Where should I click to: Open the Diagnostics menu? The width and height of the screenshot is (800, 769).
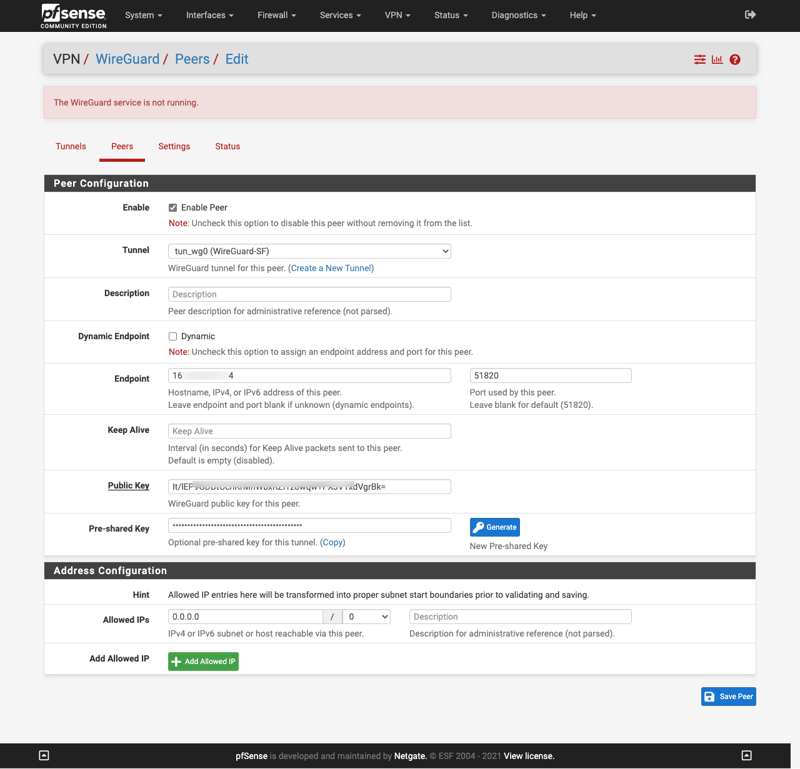pyautogui.click(x=518, y=15)
